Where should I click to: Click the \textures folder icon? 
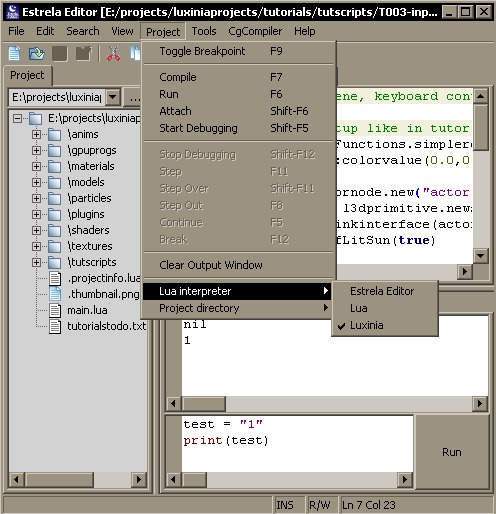54,246
